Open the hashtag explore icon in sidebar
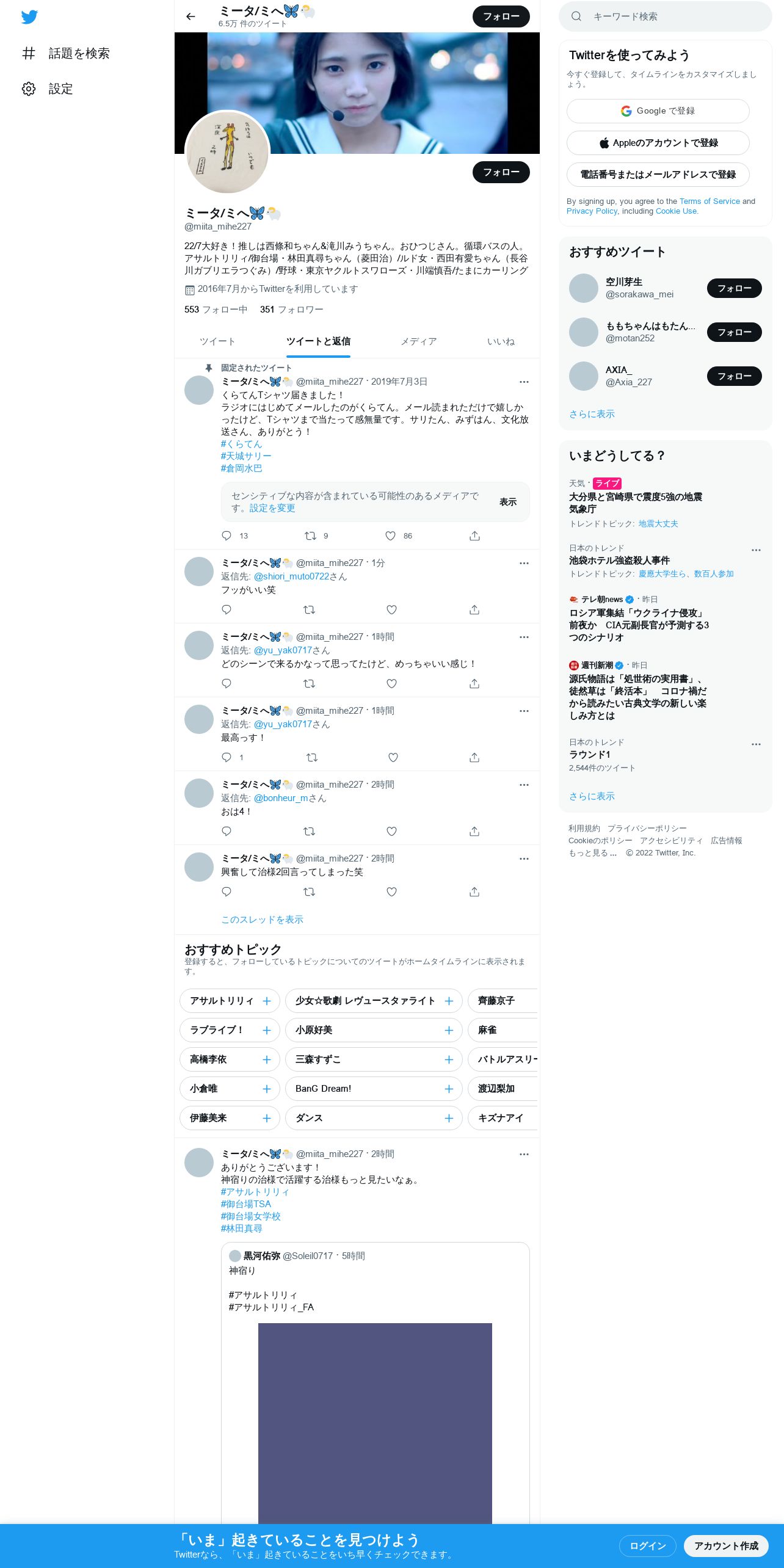 point(29,53)
